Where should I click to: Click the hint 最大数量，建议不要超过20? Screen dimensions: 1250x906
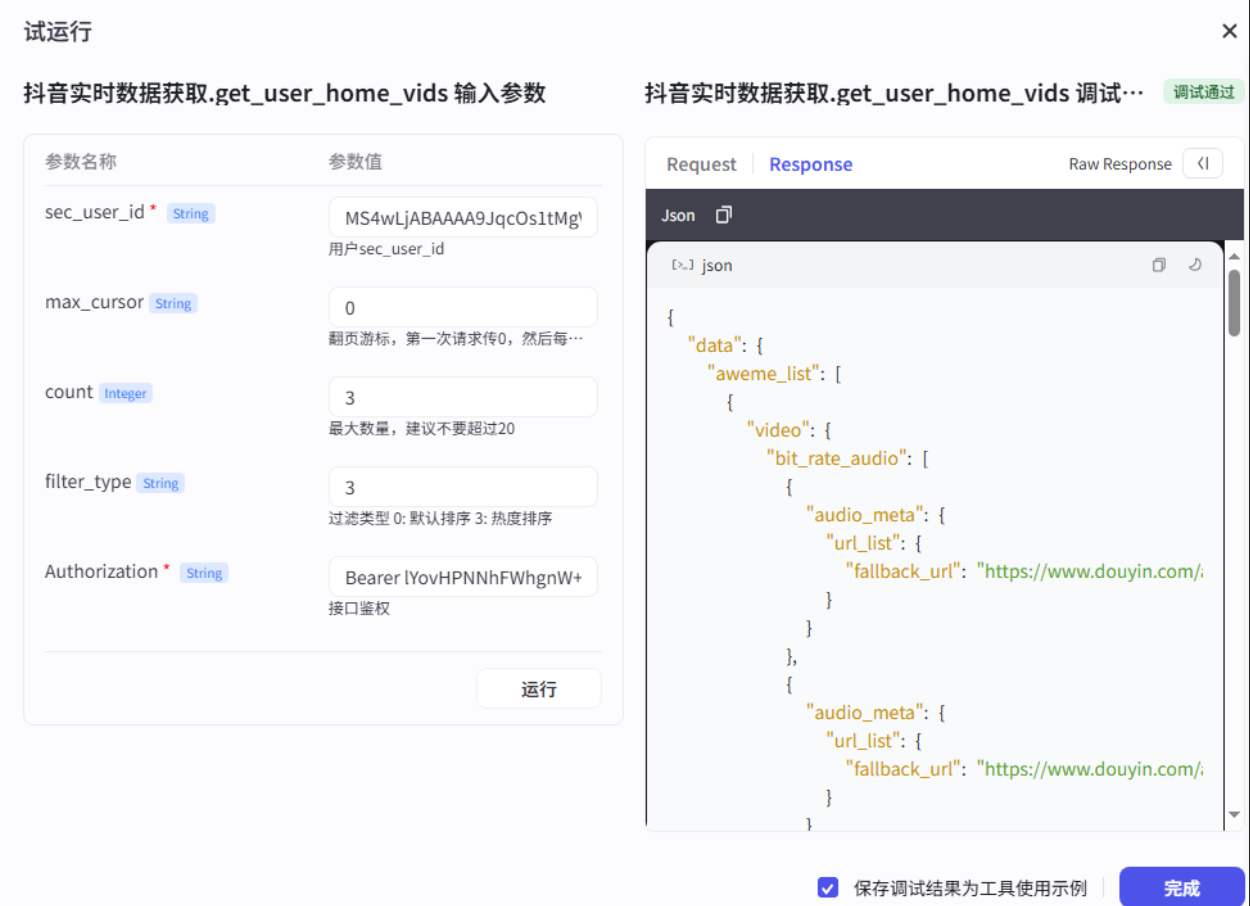coord(422,429)
